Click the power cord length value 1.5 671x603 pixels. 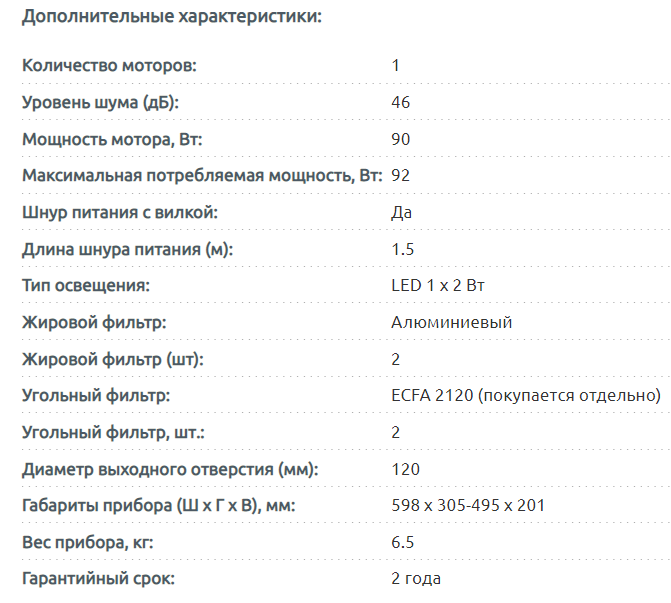click(x=403, y=249)
